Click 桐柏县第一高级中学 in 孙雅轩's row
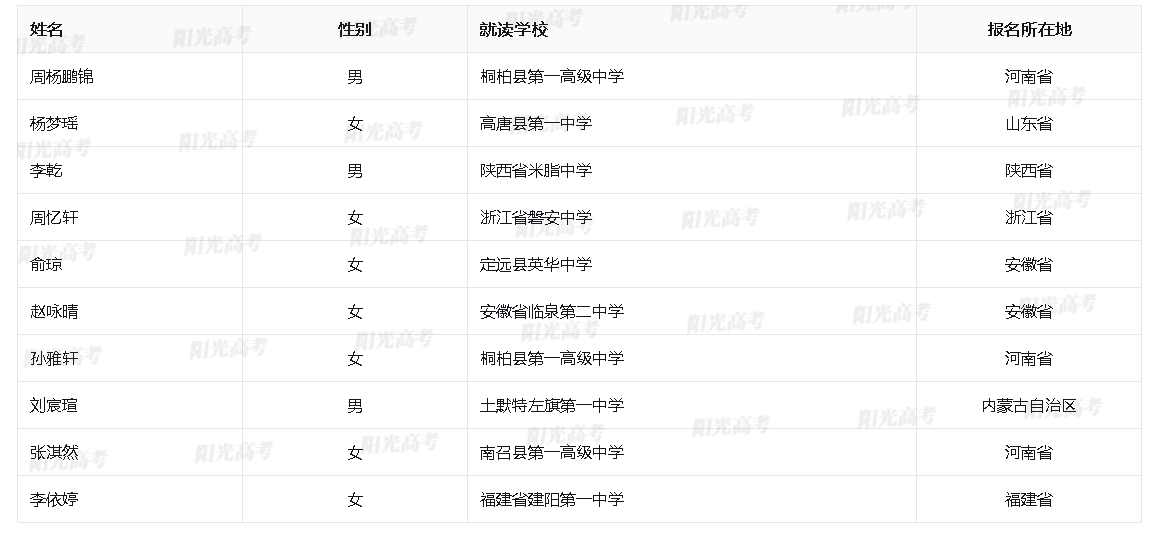 [x=552, y=358]
